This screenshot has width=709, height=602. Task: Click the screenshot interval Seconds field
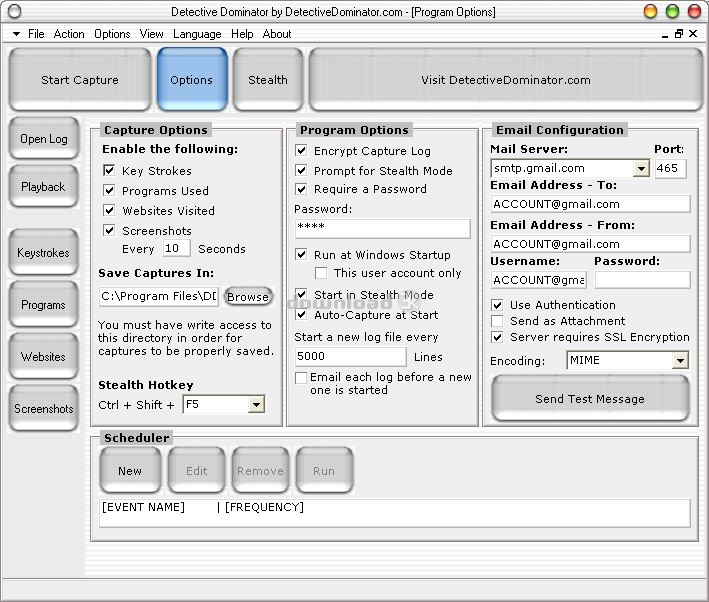pos(176,248)
